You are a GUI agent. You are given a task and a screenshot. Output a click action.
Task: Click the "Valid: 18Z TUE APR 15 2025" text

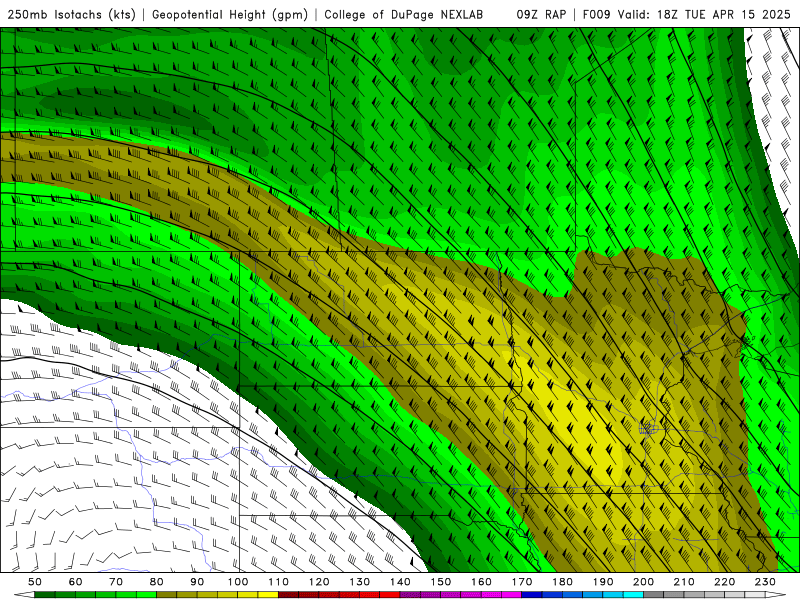[704, 14]
